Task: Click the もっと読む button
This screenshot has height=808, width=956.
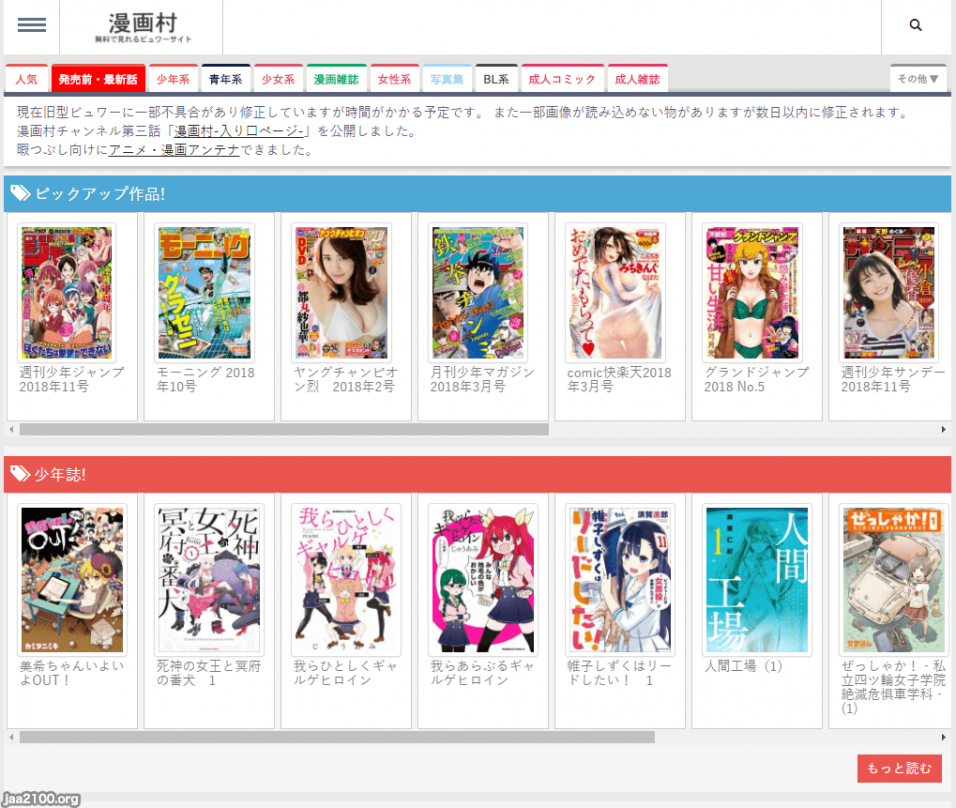Action: [x=899, y=768]
